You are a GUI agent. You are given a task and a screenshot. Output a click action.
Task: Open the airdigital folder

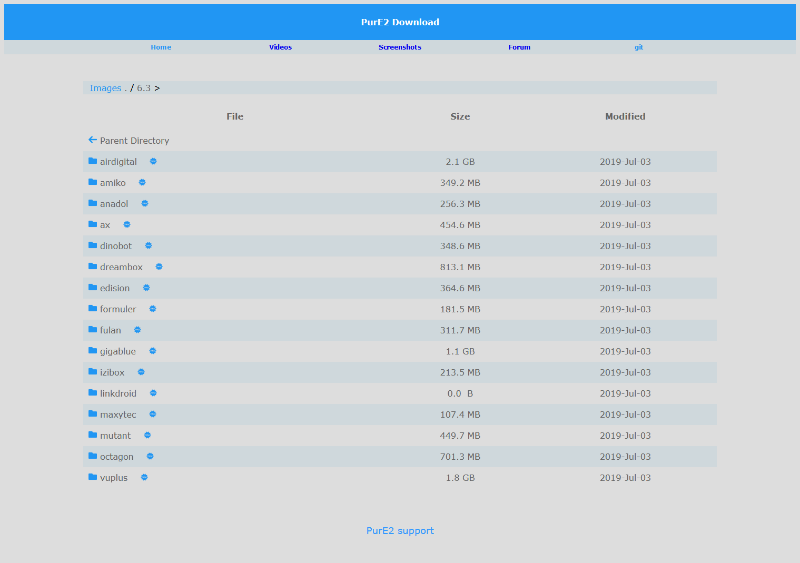pyautogui.click(x=118, y=162)
